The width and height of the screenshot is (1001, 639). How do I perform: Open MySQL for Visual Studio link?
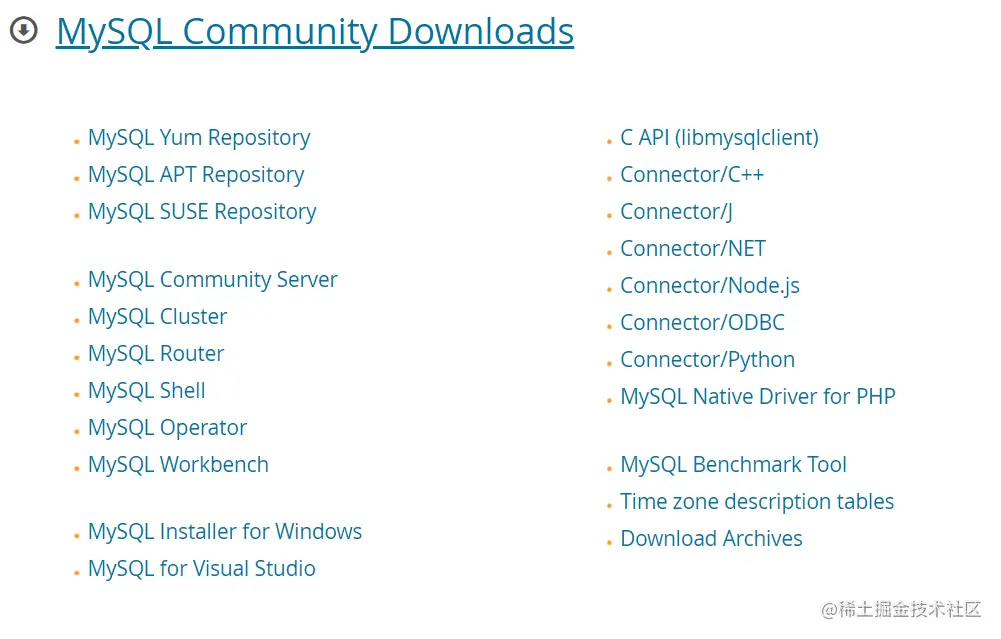pyautogui.click(x=202, y=569)
